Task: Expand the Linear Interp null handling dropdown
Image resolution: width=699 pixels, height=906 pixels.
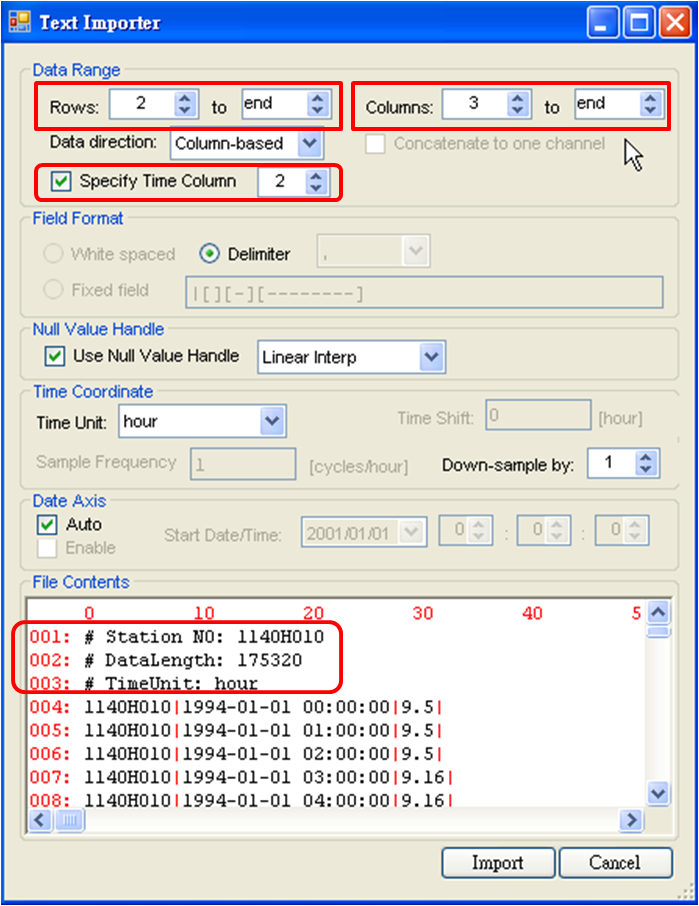Action: pos(431,357)
